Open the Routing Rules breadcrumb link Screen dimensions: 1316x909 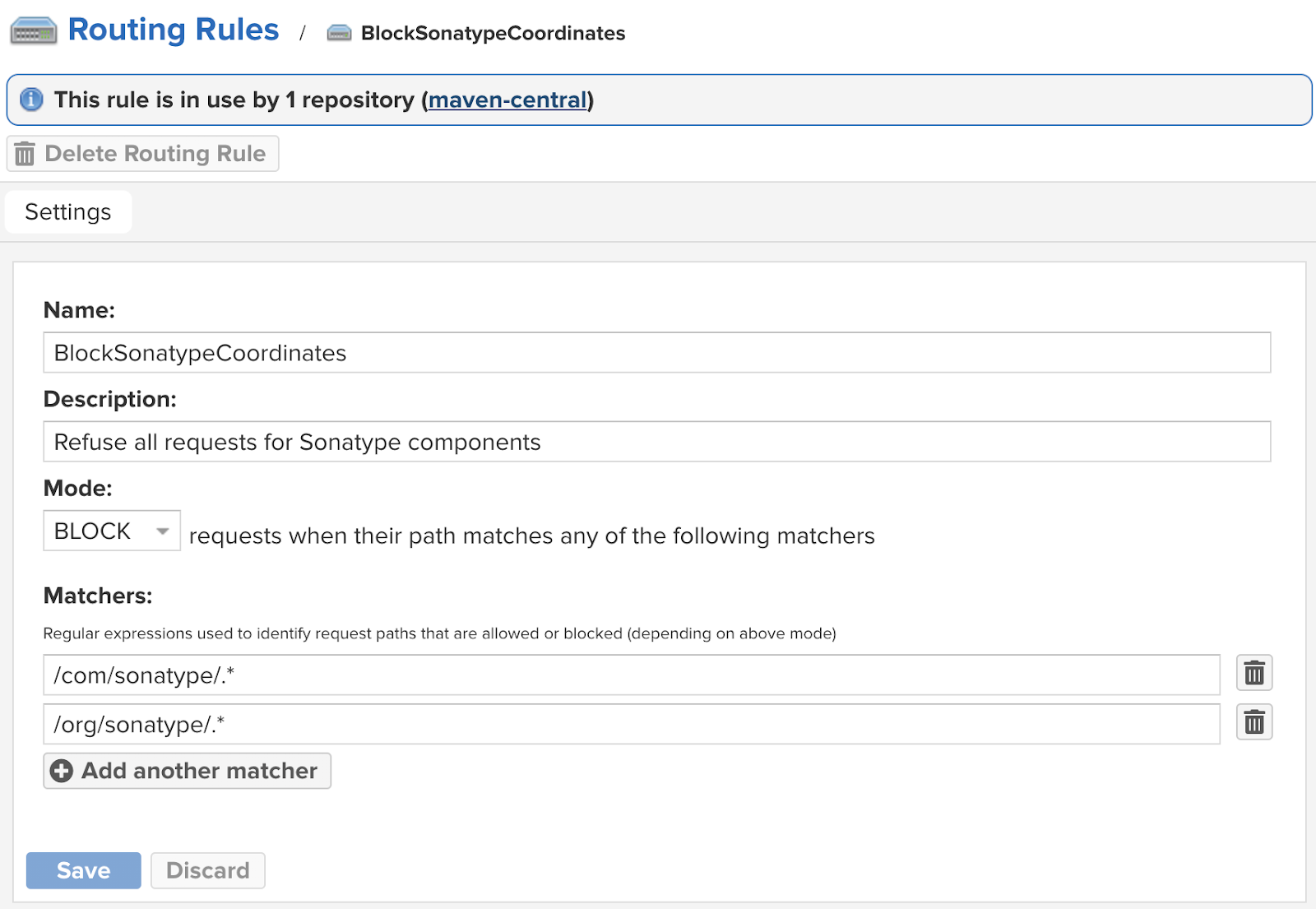[174, 30]
